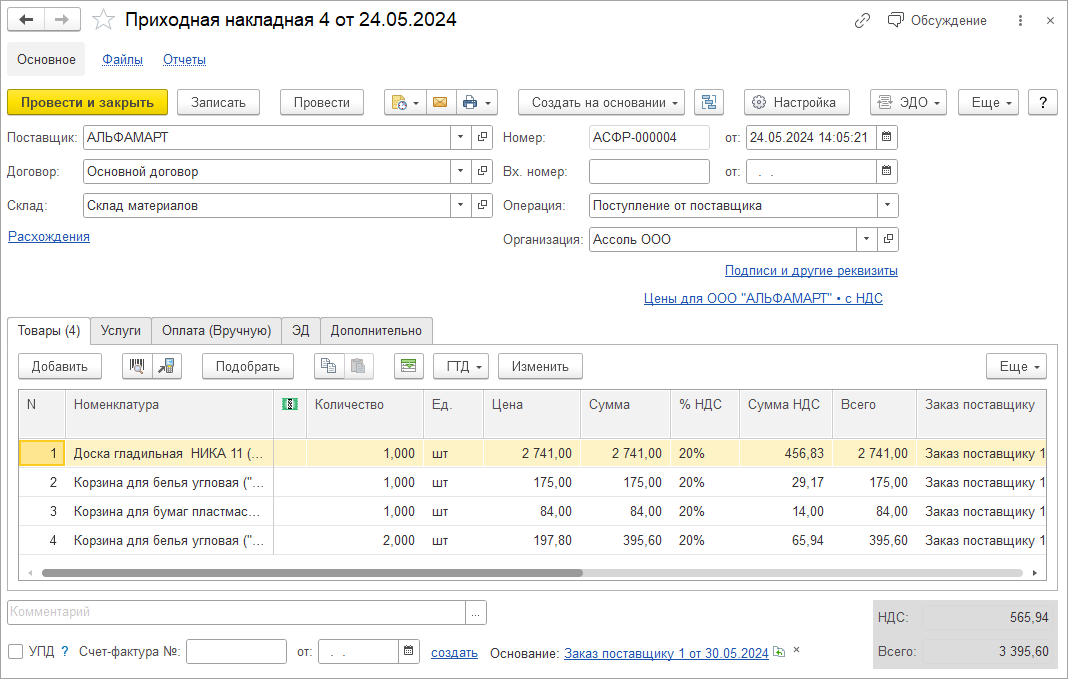Click the barcode search icon in goods toolbar
The height and width of the screenshot is (679, 1068).
click(x=137, y=366)
